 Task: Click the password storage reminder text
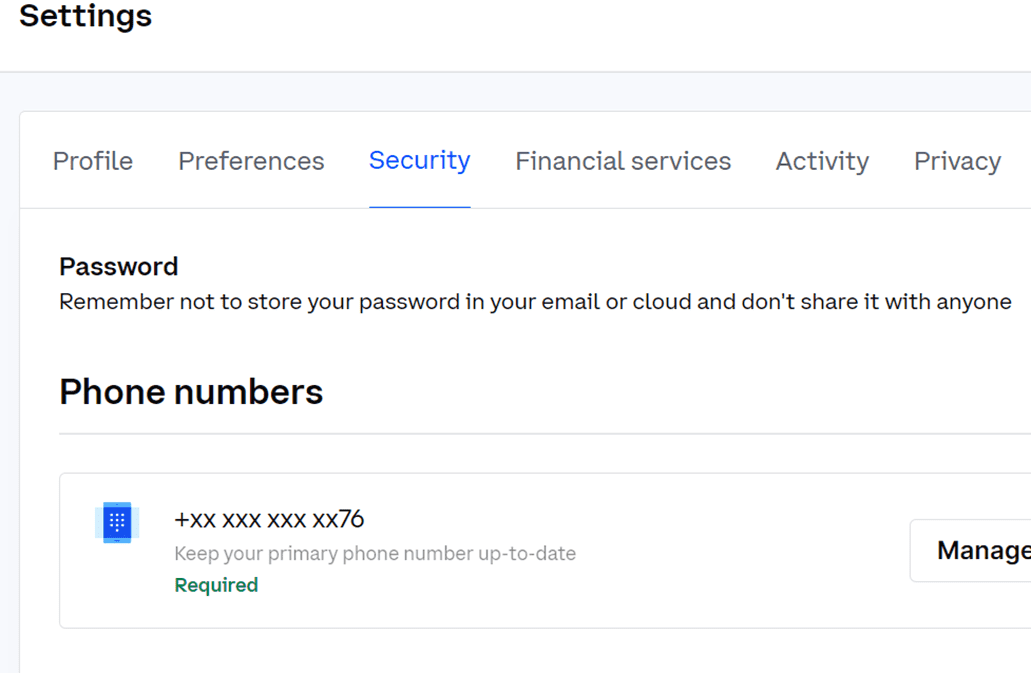[x=535, y=301]
